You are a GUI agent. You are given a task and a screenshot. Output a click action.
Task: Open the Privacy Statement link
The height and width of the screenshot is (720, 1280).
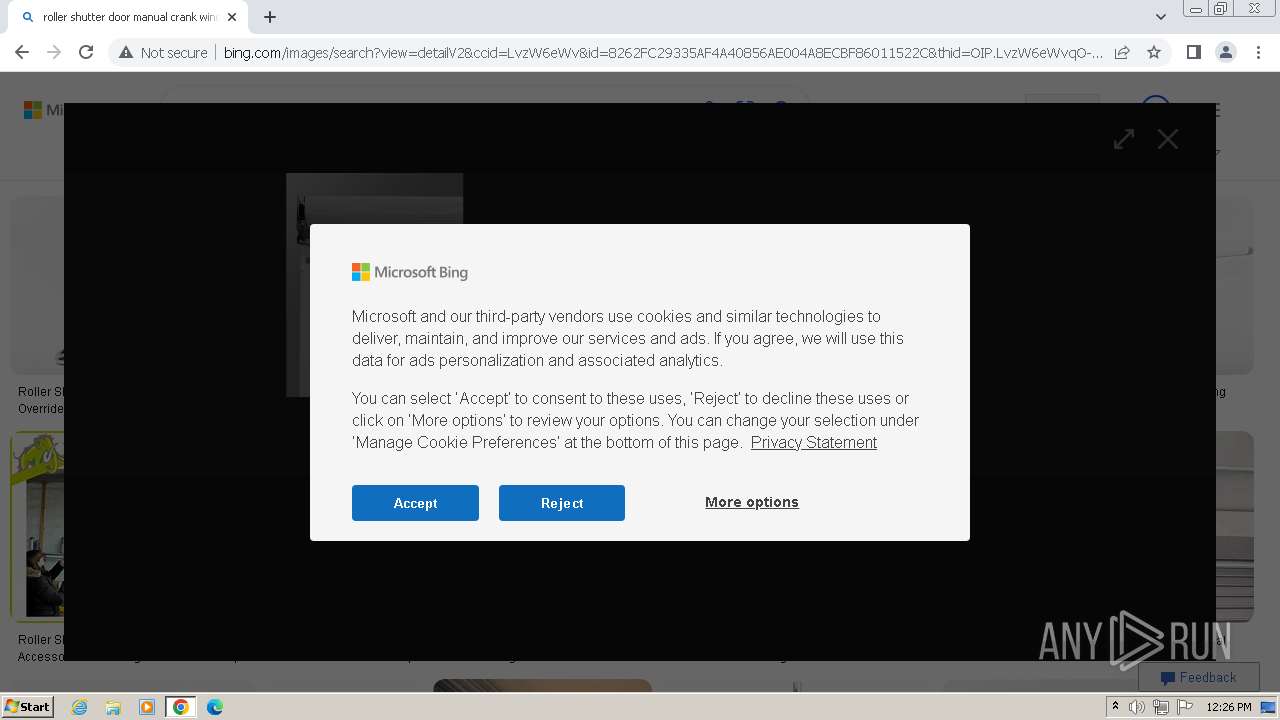click(x=814, y=442)
